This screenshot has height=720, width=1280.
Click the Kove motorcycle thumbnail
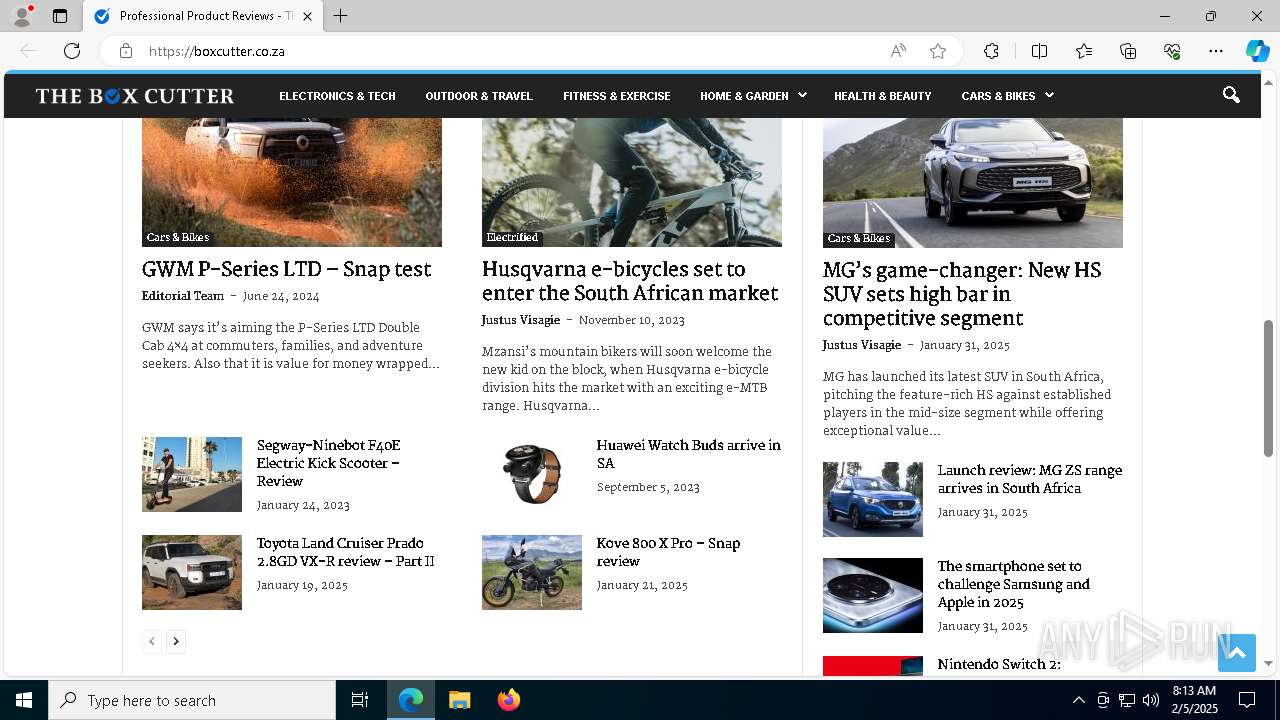532,572
